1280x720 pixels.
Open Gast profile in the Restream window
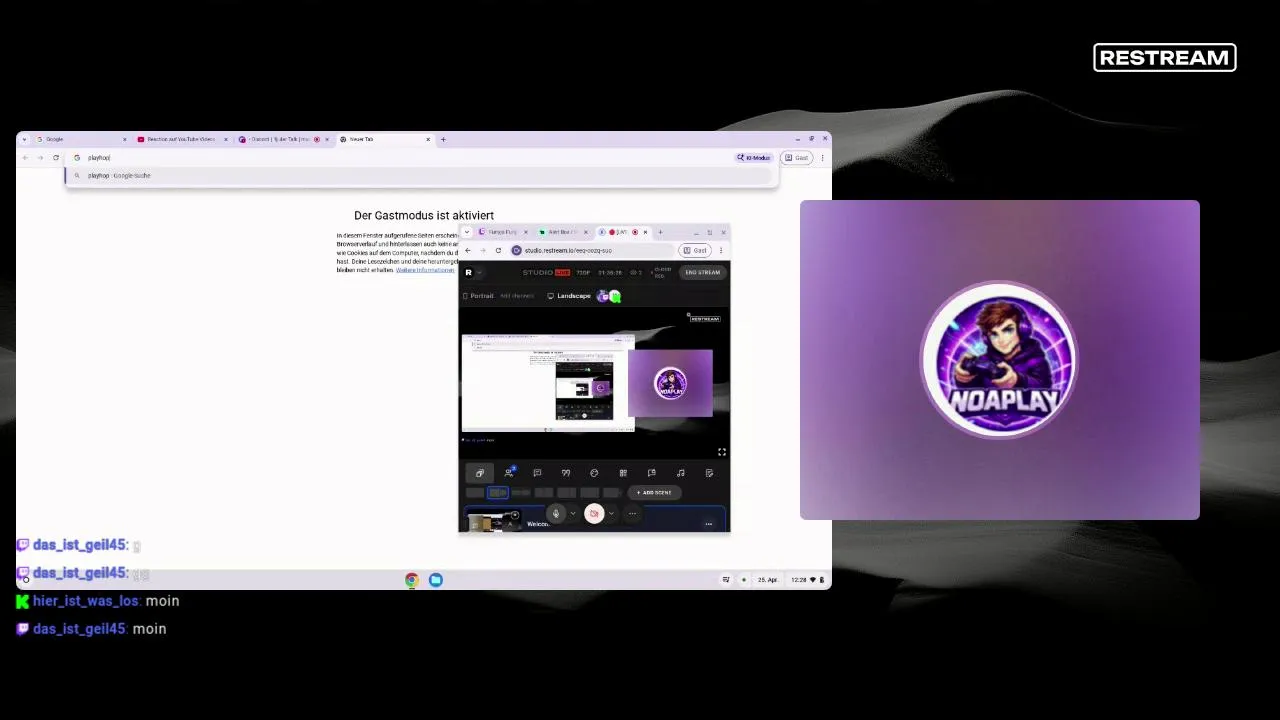(695, 250)
